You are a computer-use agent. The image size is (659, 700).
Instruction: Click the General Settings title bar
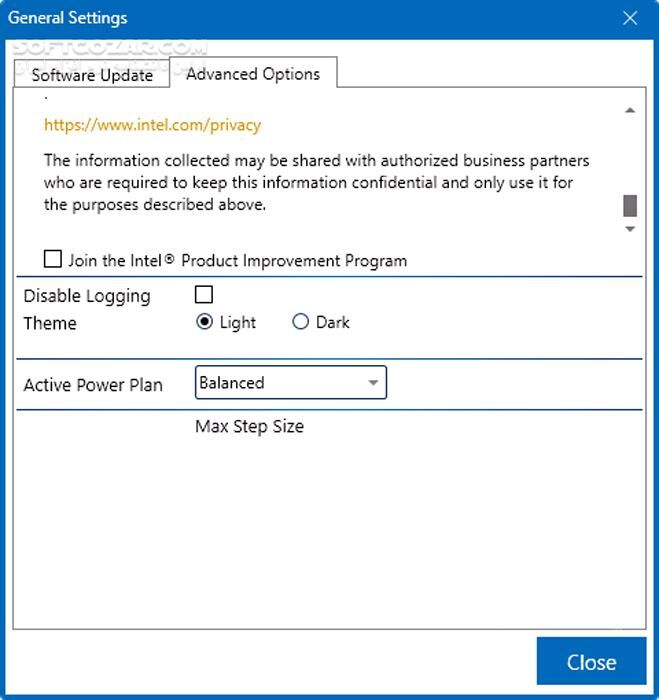point(300,18)
